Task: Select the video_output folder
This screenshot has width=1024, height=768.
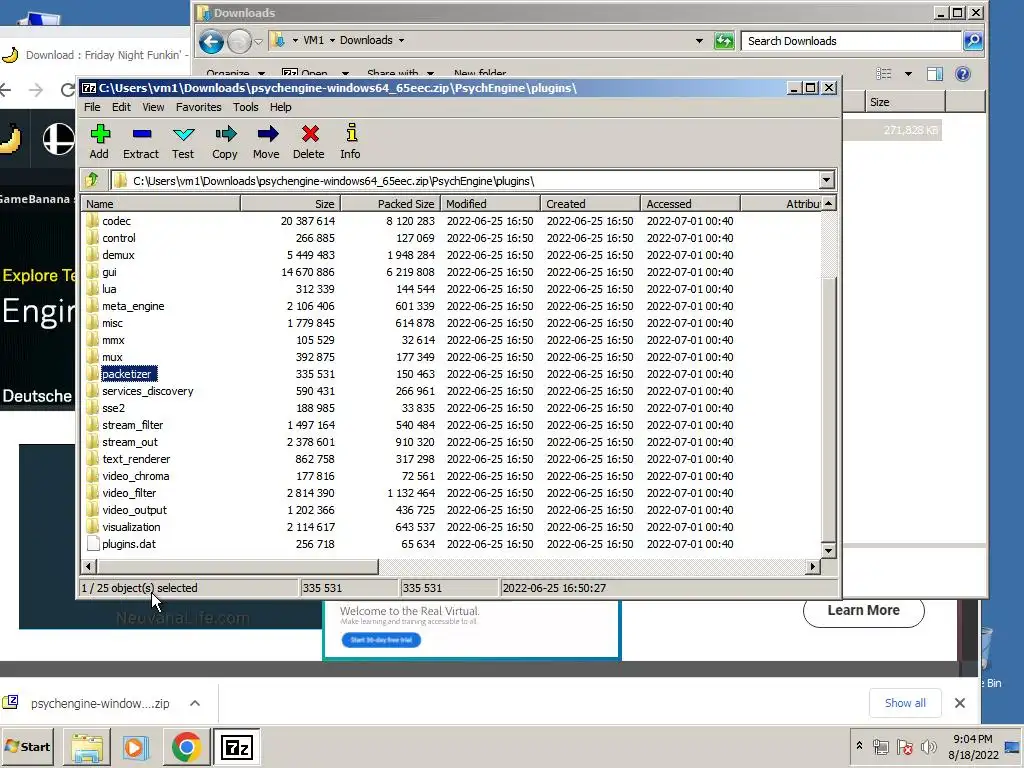Action: click(x=134, y=509)
